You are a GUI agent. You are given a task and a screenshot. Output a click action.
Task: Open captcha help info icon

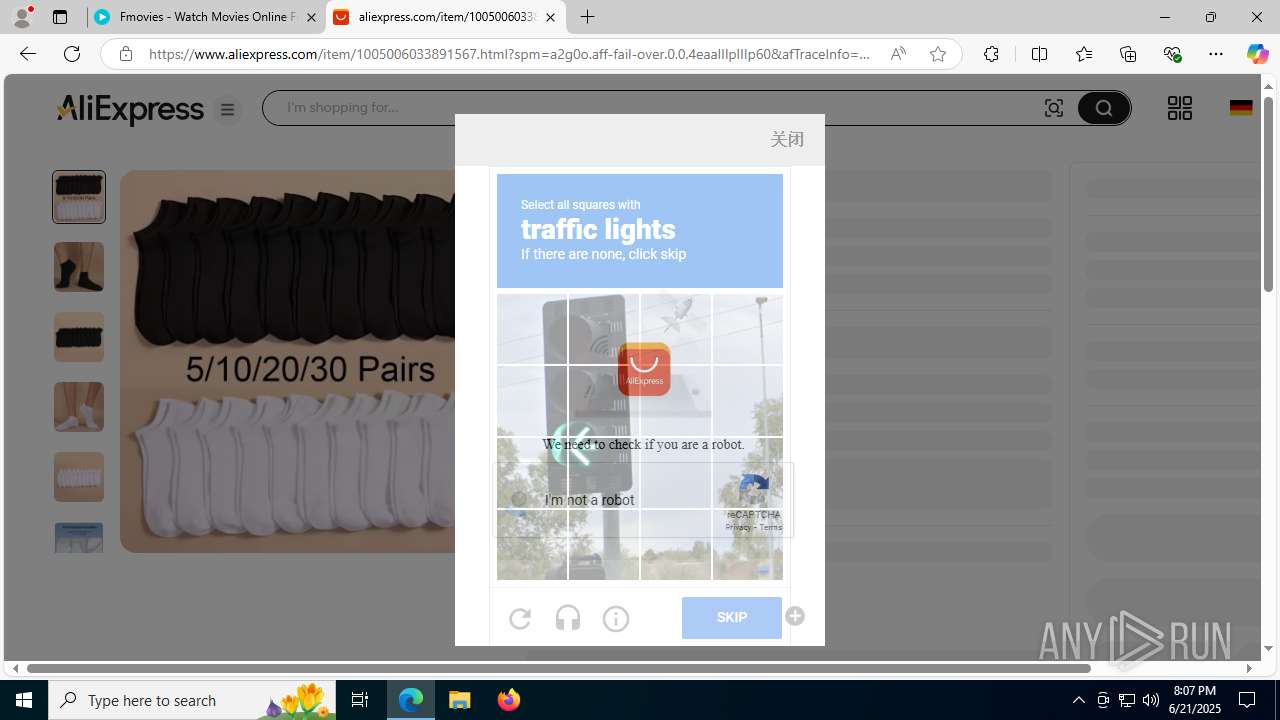[616, 619]
